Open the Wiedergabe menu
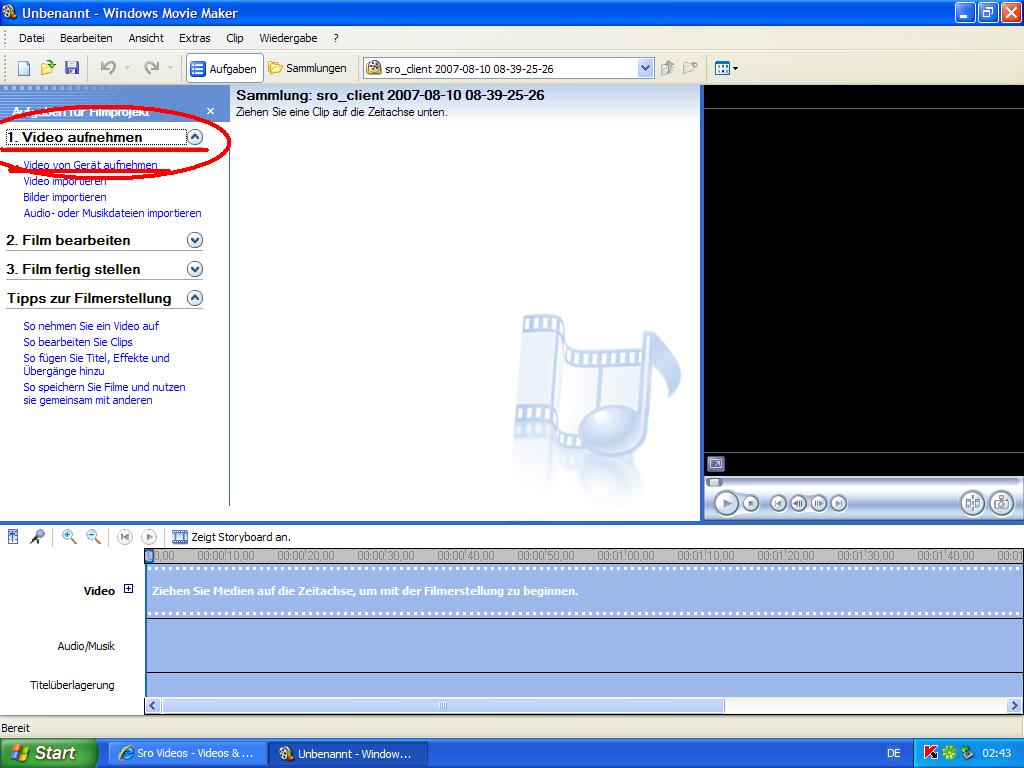Image resolution: width=1024 pixels, height=768 pixels. (x=288, y=38)
